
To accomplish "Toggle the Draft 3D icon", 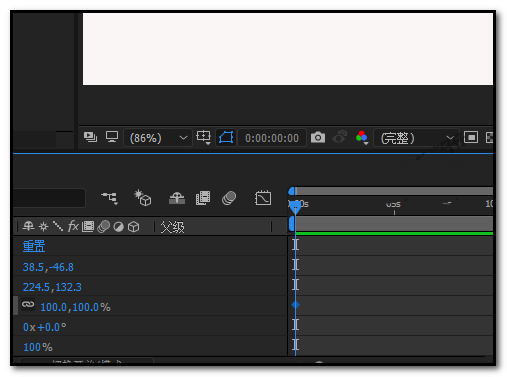I will (x=143, y=198).
